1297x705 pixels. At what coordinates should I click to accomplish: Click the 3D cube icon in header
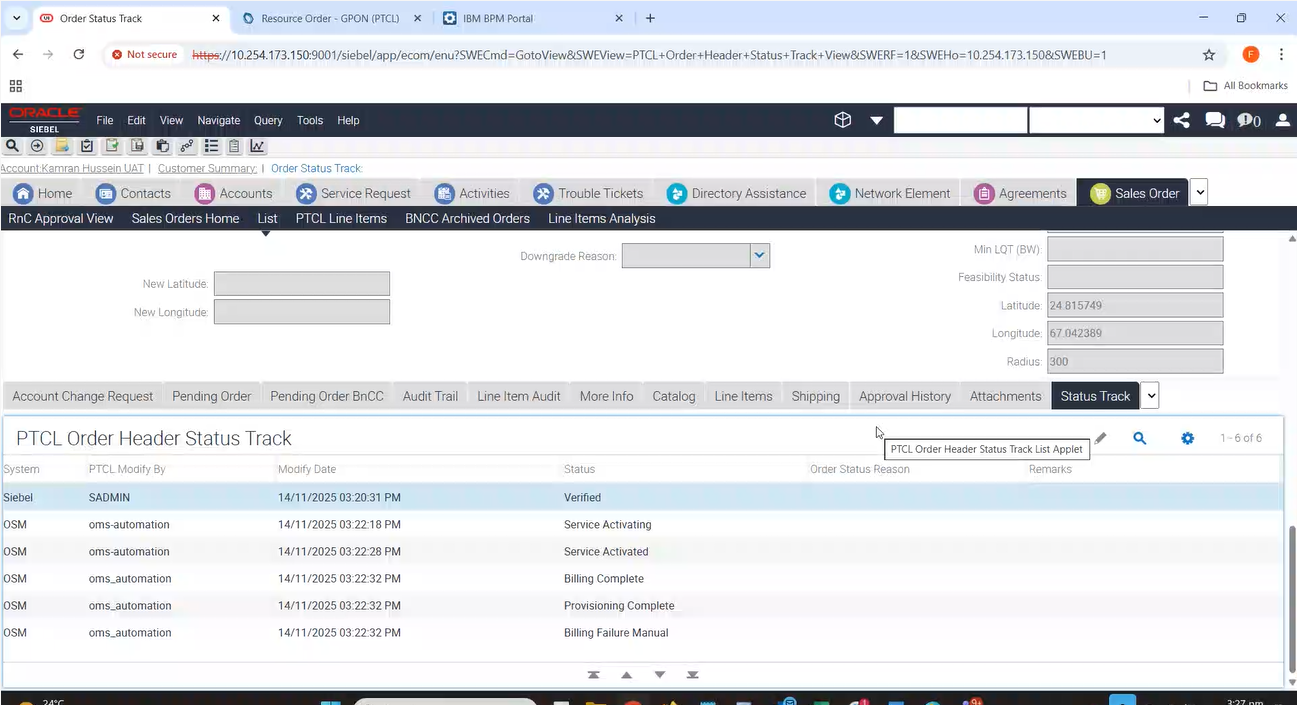pos(843,120)
